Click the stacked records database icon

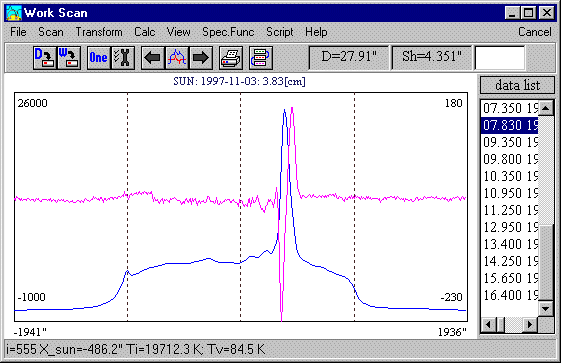tap(260, 58)
